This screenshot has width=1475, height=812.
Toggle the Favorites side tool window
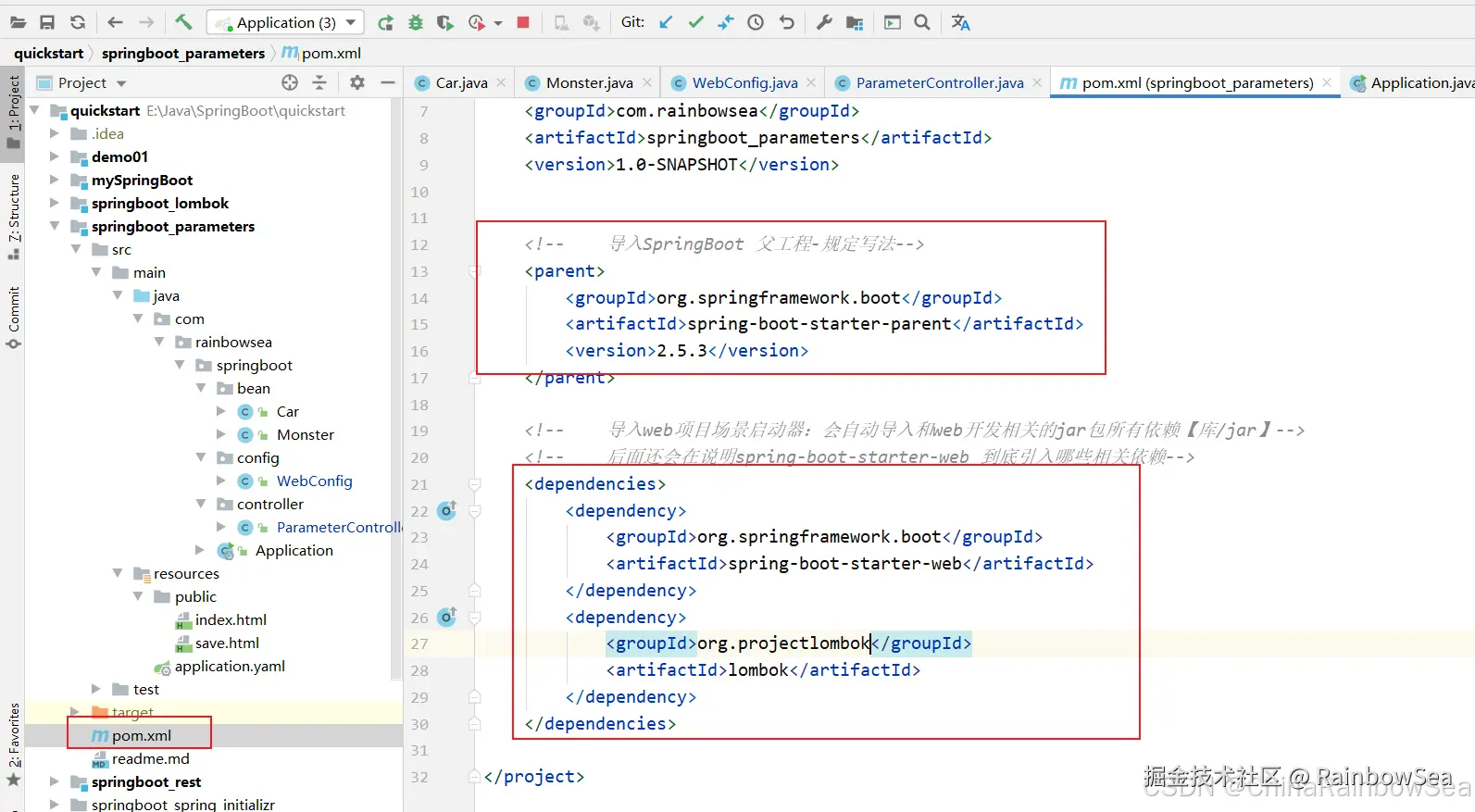pyautogui.click(x=13, y=745)
